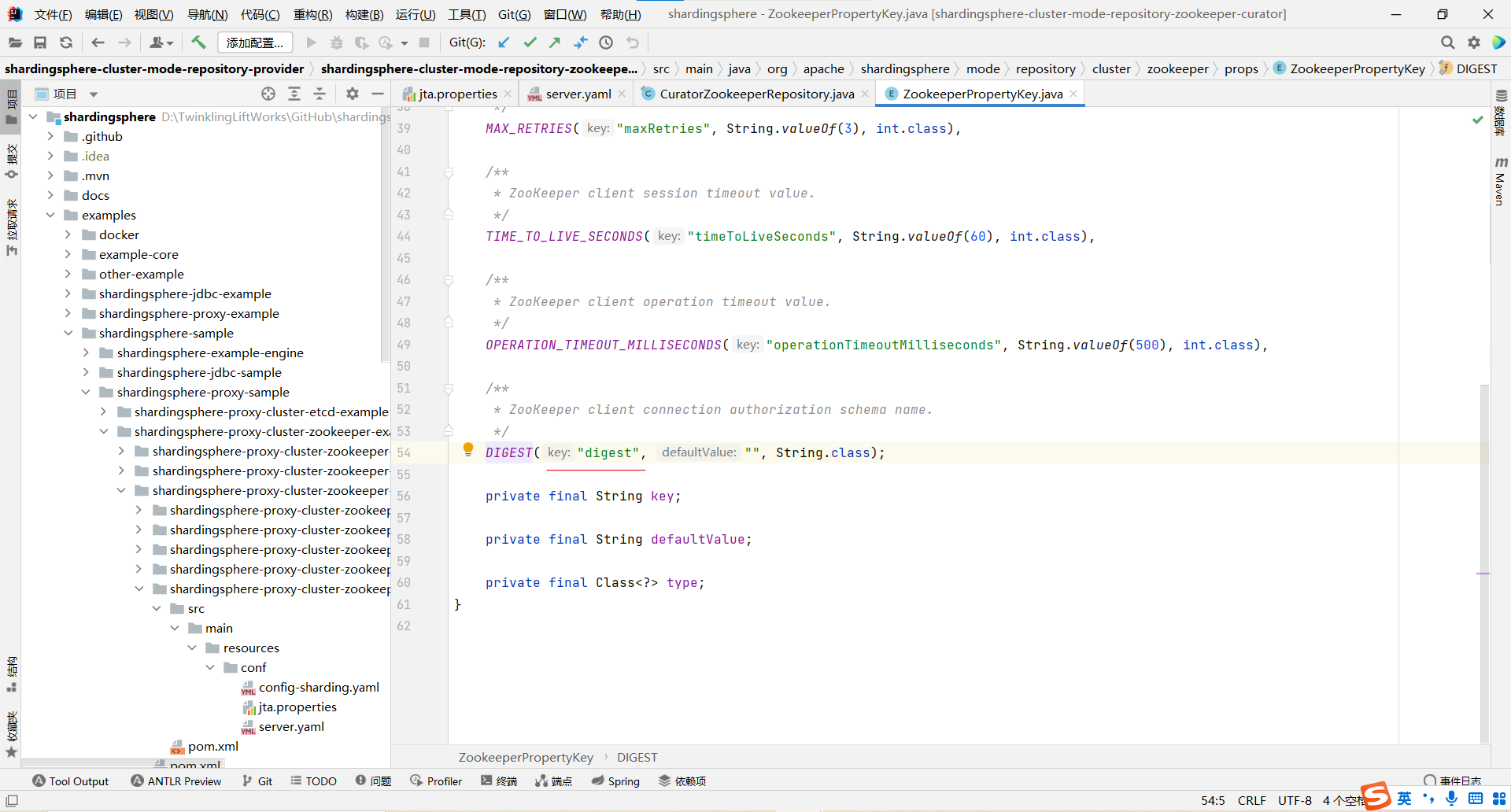The width and height of the screenshot is (1511, 812).
Task: Open the 导航(N) menu
Action: coord(208,14)
